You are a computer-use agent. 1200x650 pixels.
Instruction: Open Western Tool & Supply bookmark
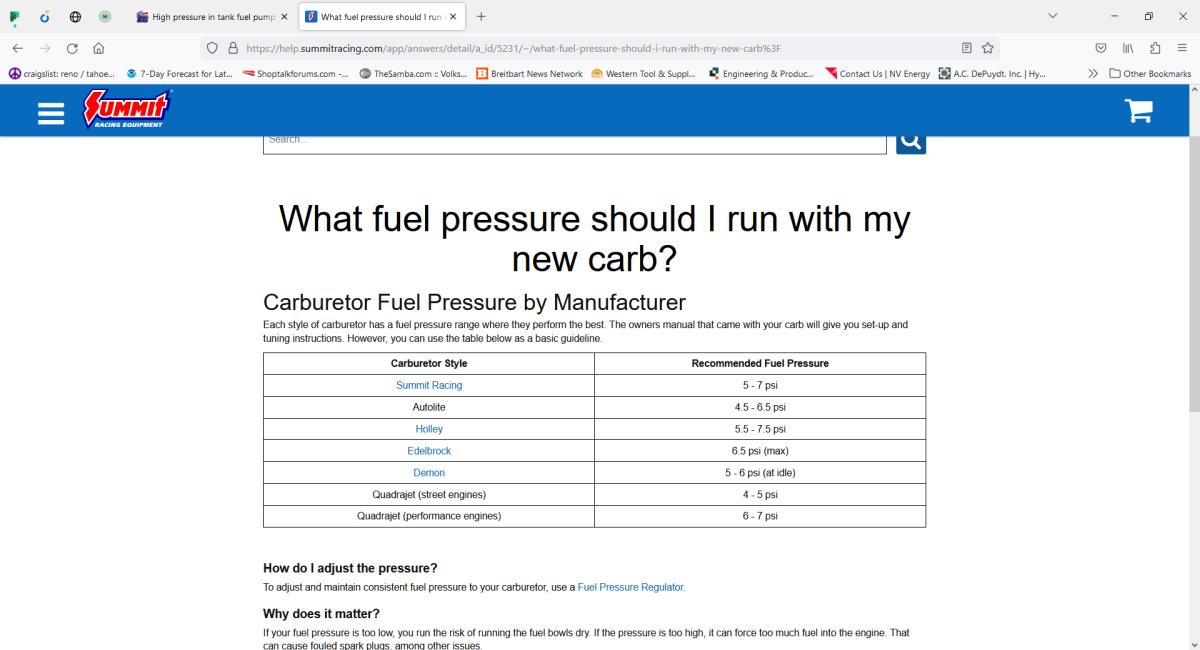coord(645,74)
